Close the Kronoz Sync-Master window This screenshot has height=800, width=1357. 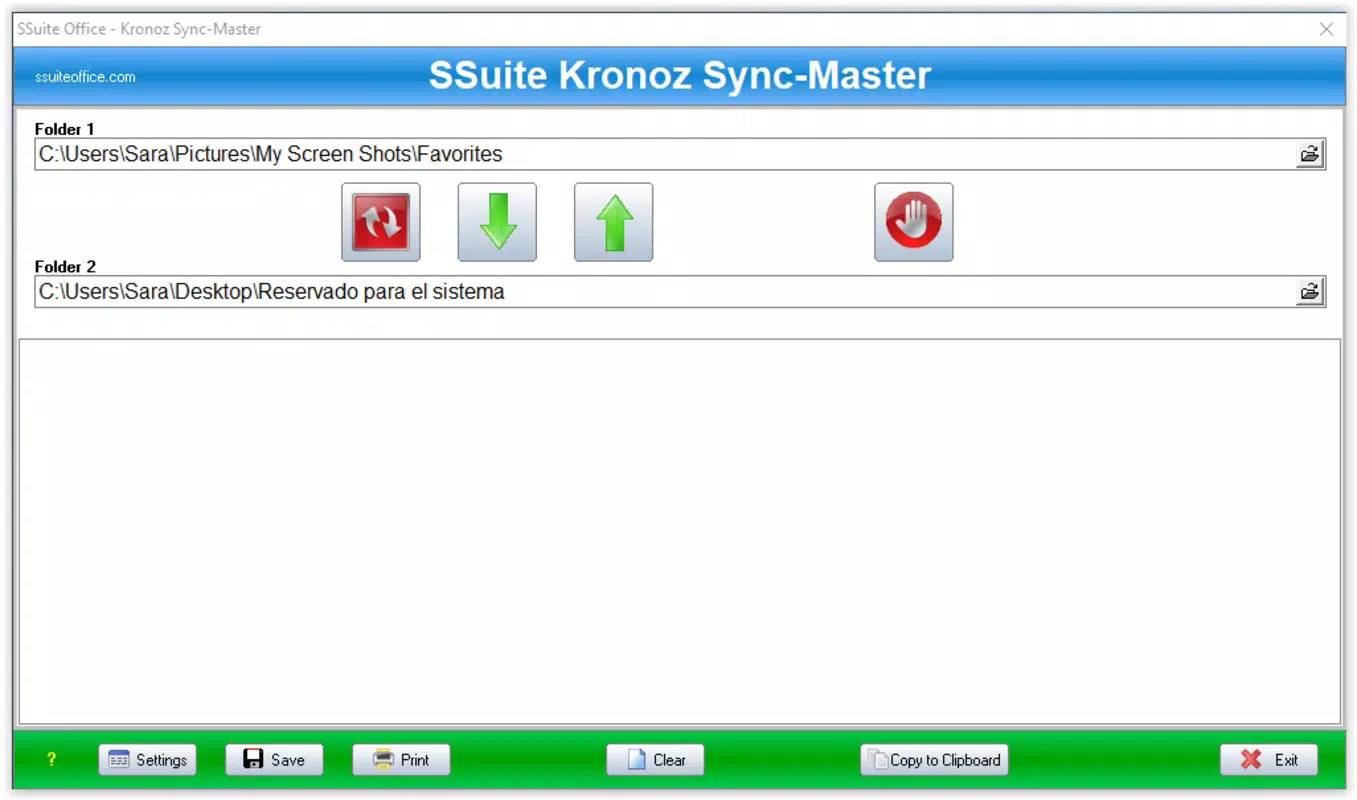click(x=1327, y=29)
